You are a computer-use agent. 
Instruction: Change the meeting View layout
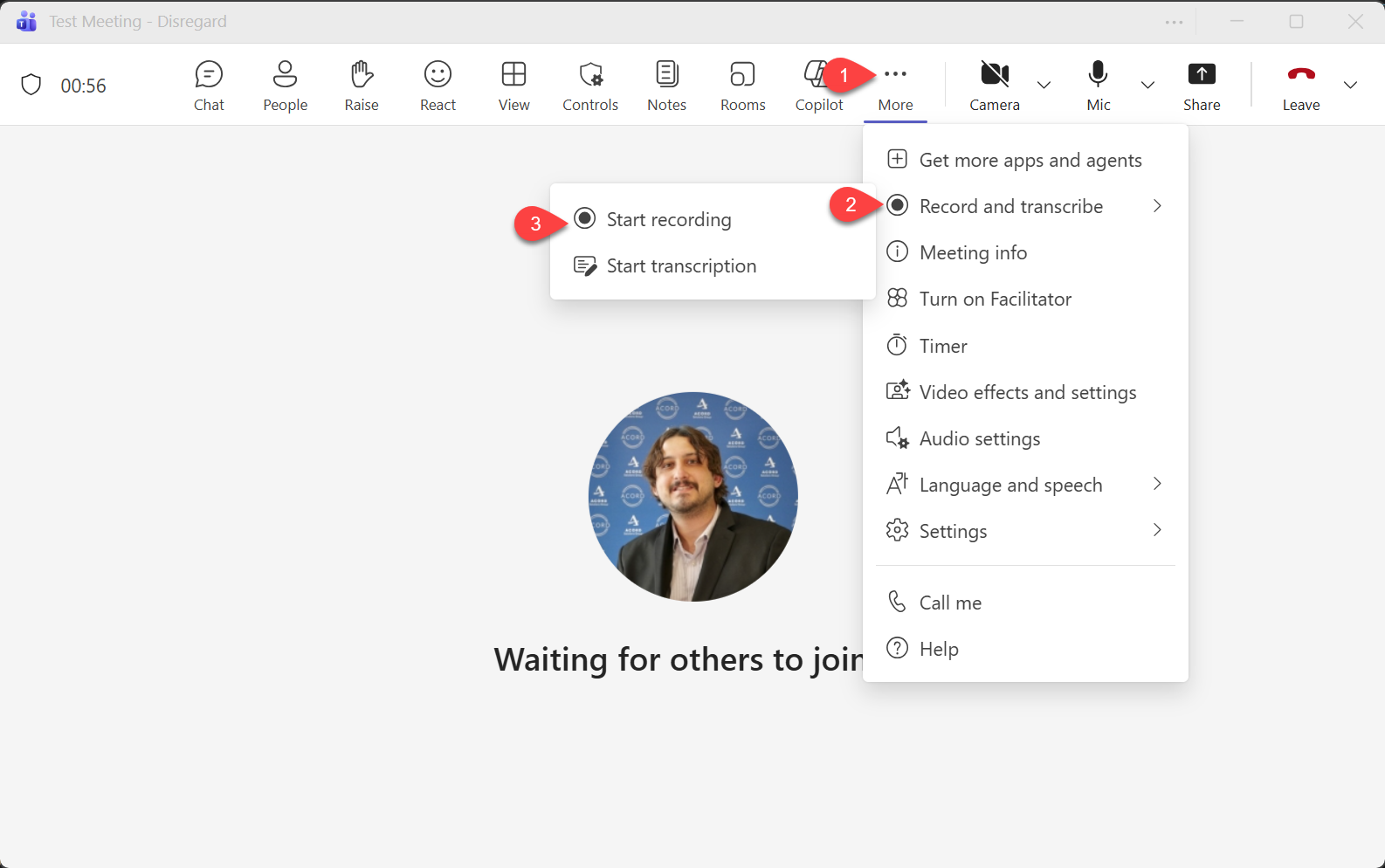pyautogui.click(x=513, y=86)
